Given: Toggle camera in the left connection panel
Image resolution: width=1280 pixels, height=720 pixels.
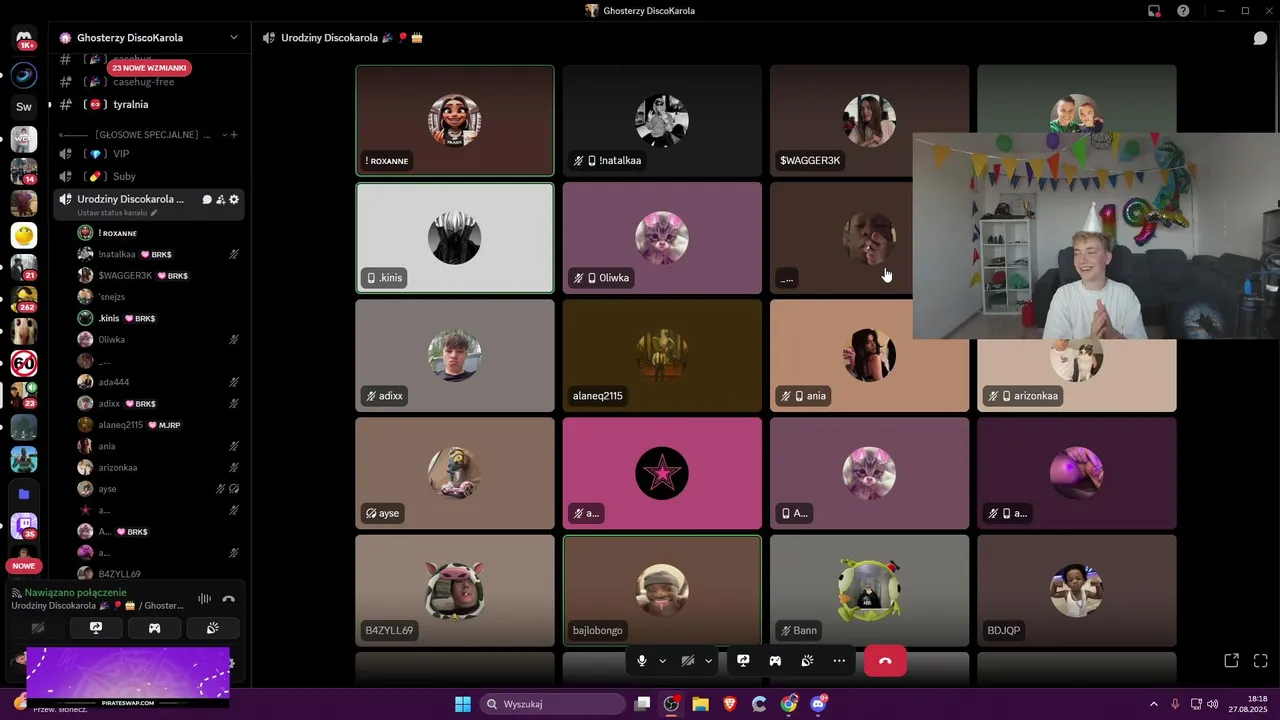Looking at the screenshot, I should (38, 628).
